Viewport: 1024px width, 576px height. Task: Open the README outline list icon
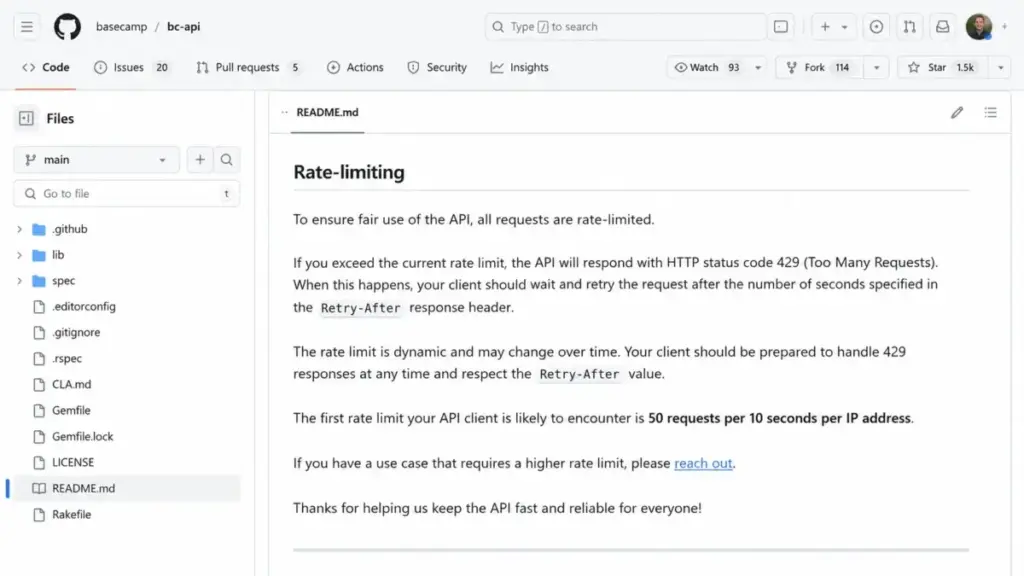click(x=991, y=112)
